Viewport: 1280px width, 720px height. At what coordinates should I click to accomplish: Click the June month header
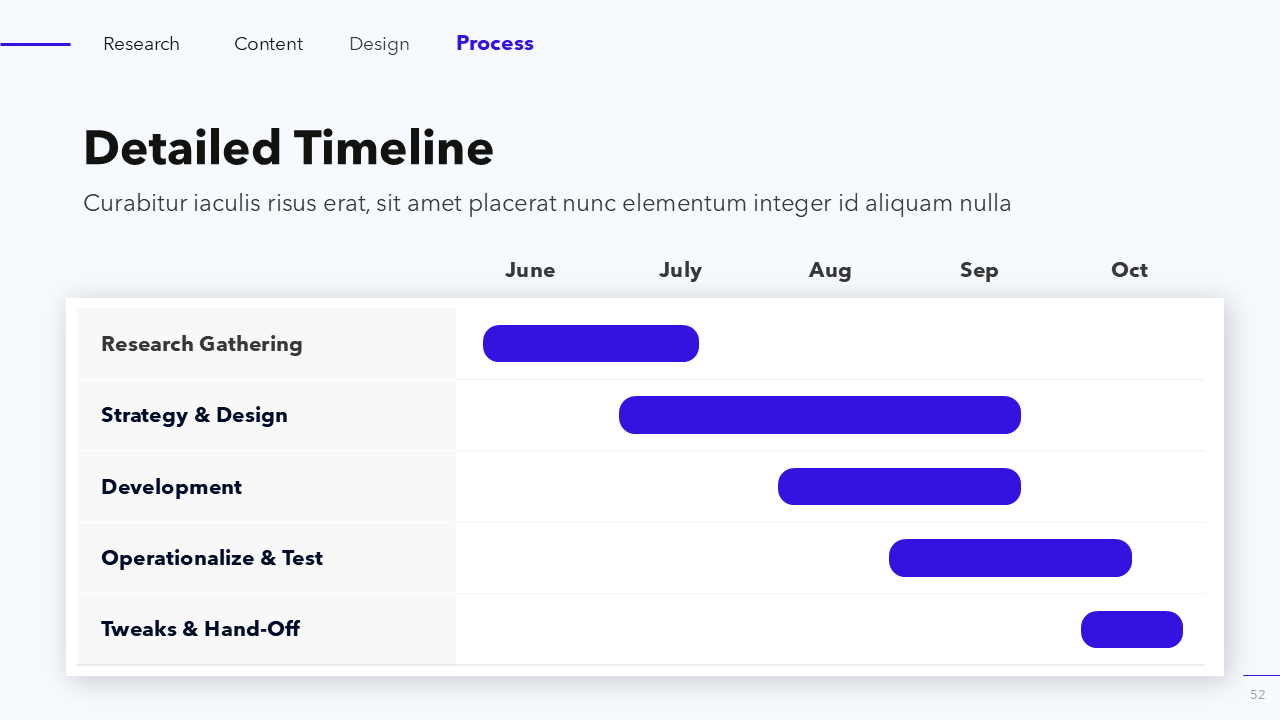(x=530, y=270)
